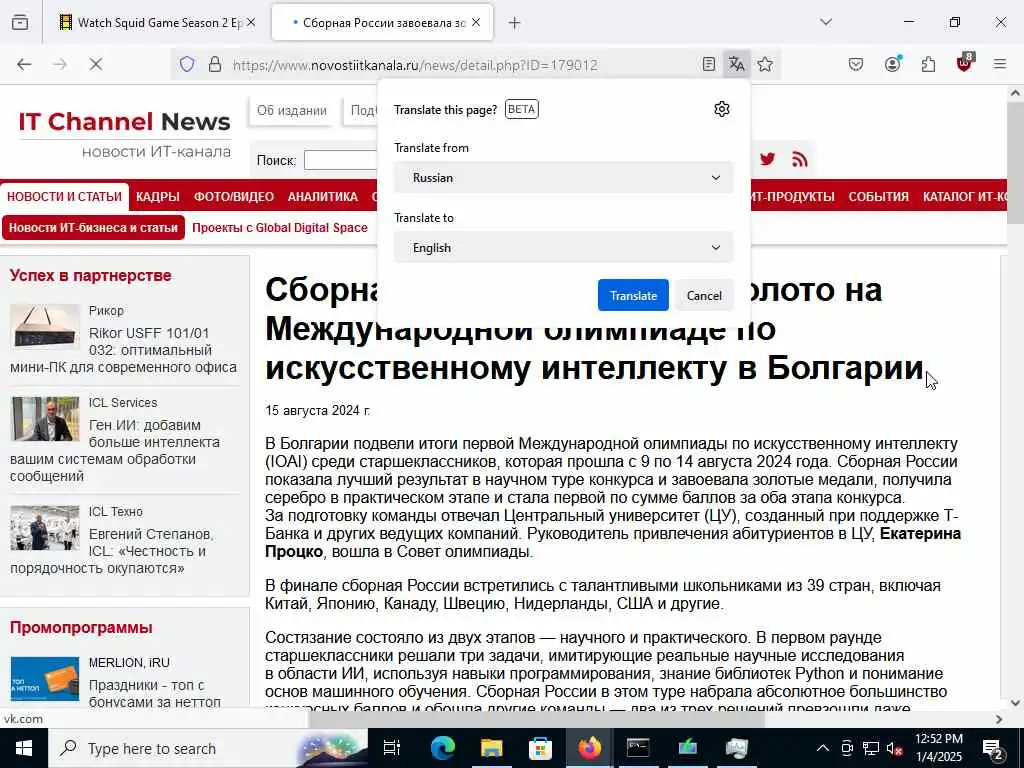Cancel the translation popup
The image size is (1024, 768).
point(704,295)
